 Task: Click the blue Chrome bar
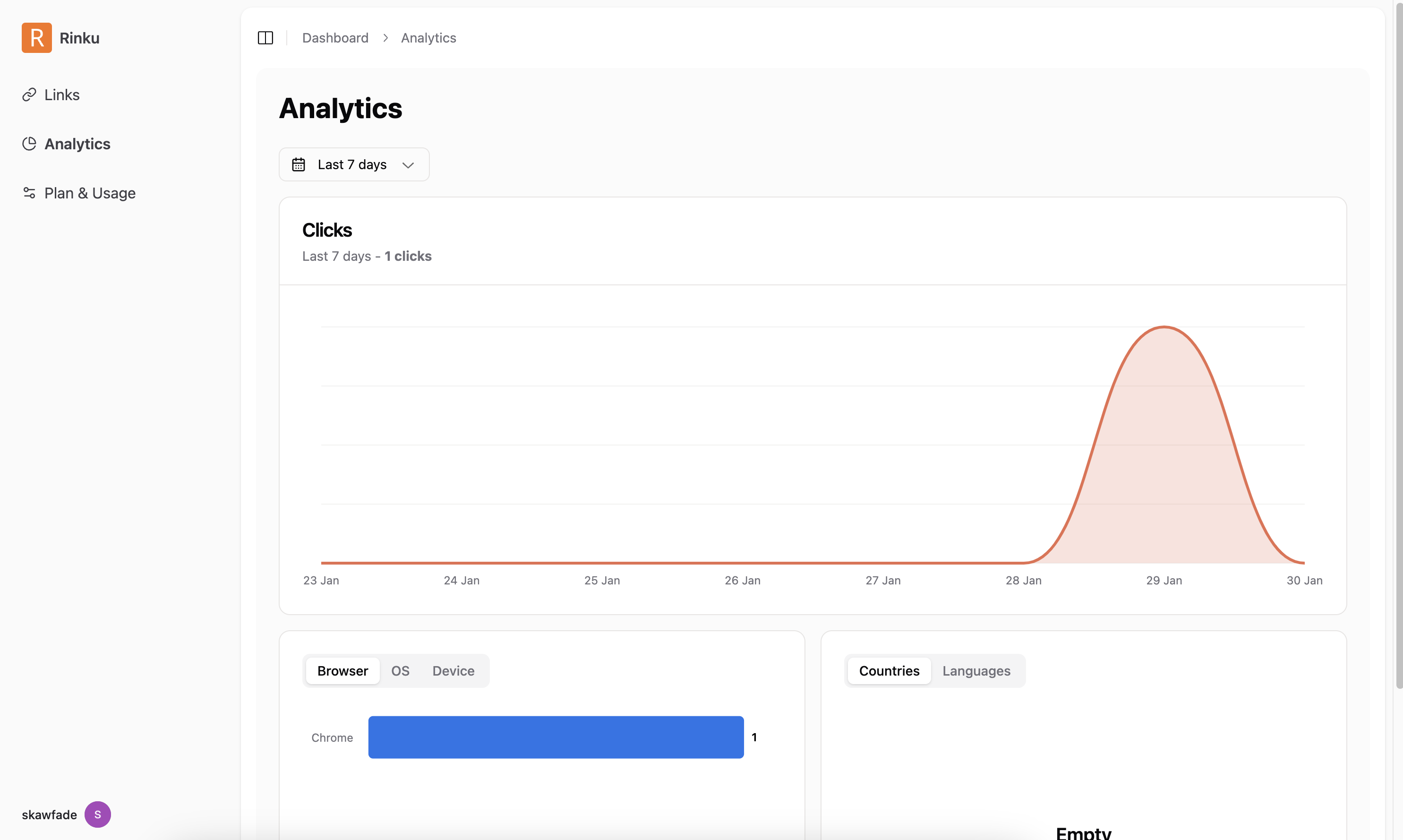pos(556,737)
